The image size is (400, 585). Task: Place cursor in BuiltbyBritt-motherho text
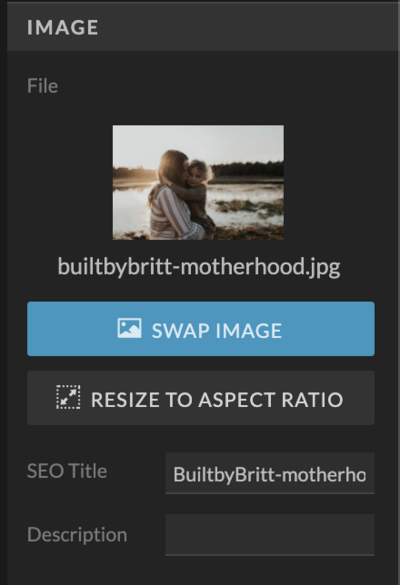(x=269, y=475)
